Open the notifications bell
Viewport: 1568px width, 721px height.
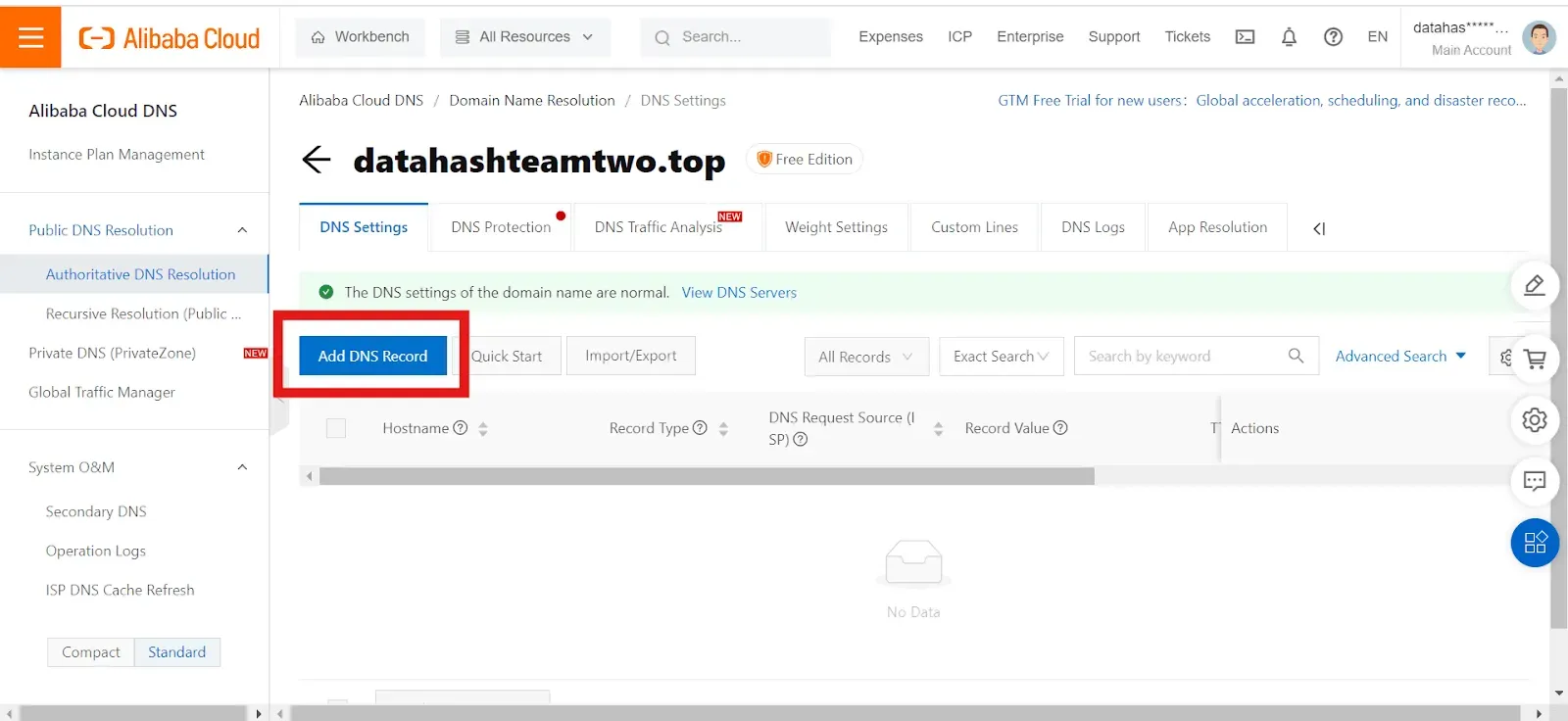(1289, 37)
